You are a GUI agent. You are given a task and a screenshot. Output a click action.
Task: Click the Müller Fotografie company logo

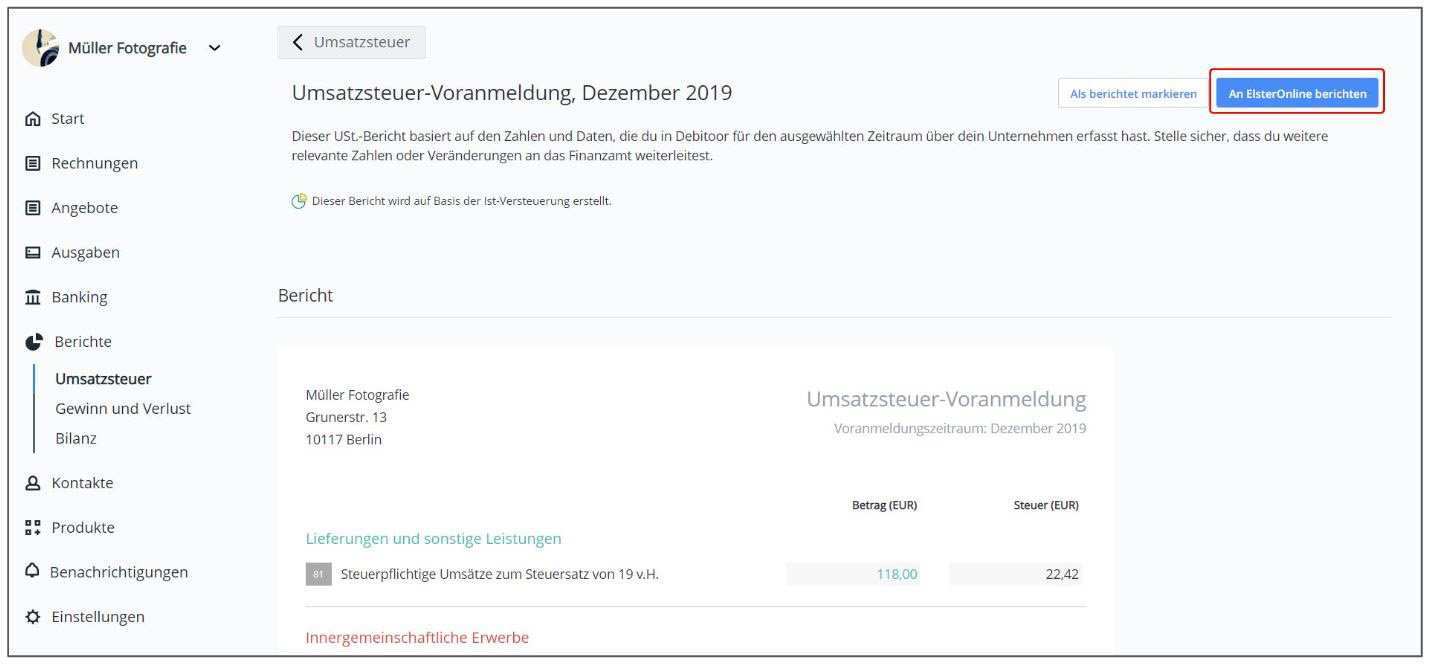(39, 47)
